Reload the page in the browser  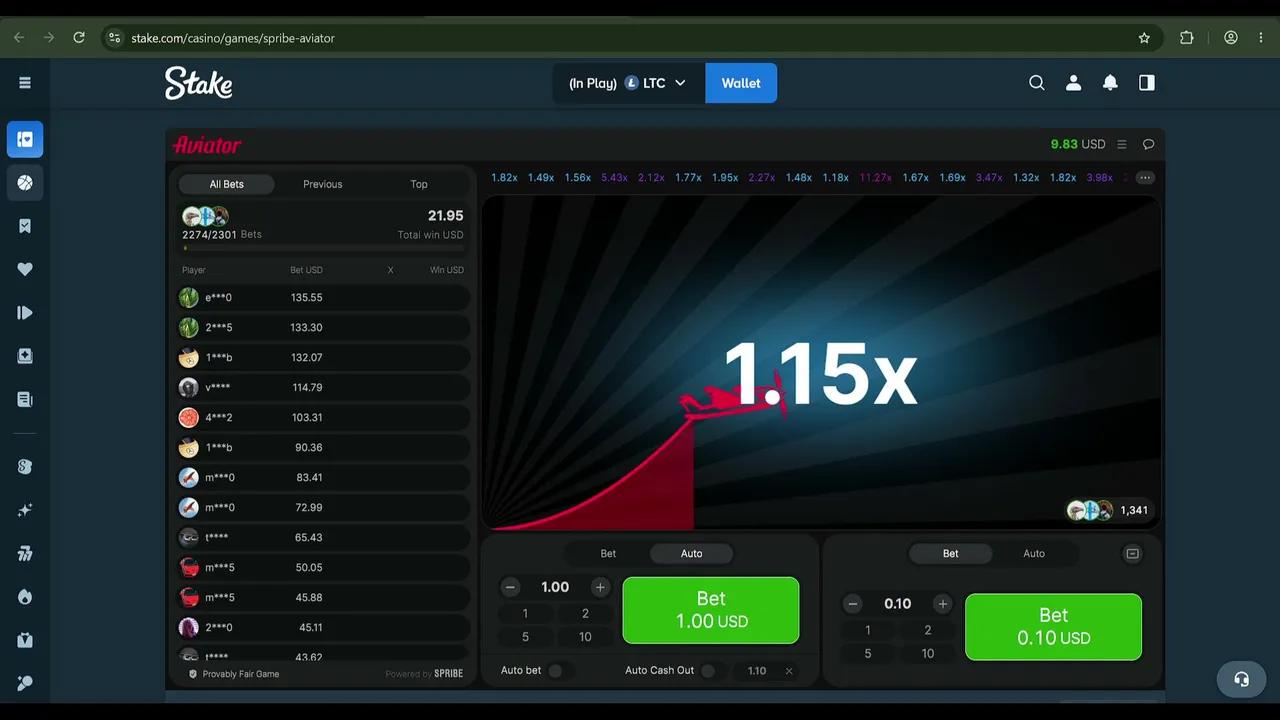coord(79,38)
